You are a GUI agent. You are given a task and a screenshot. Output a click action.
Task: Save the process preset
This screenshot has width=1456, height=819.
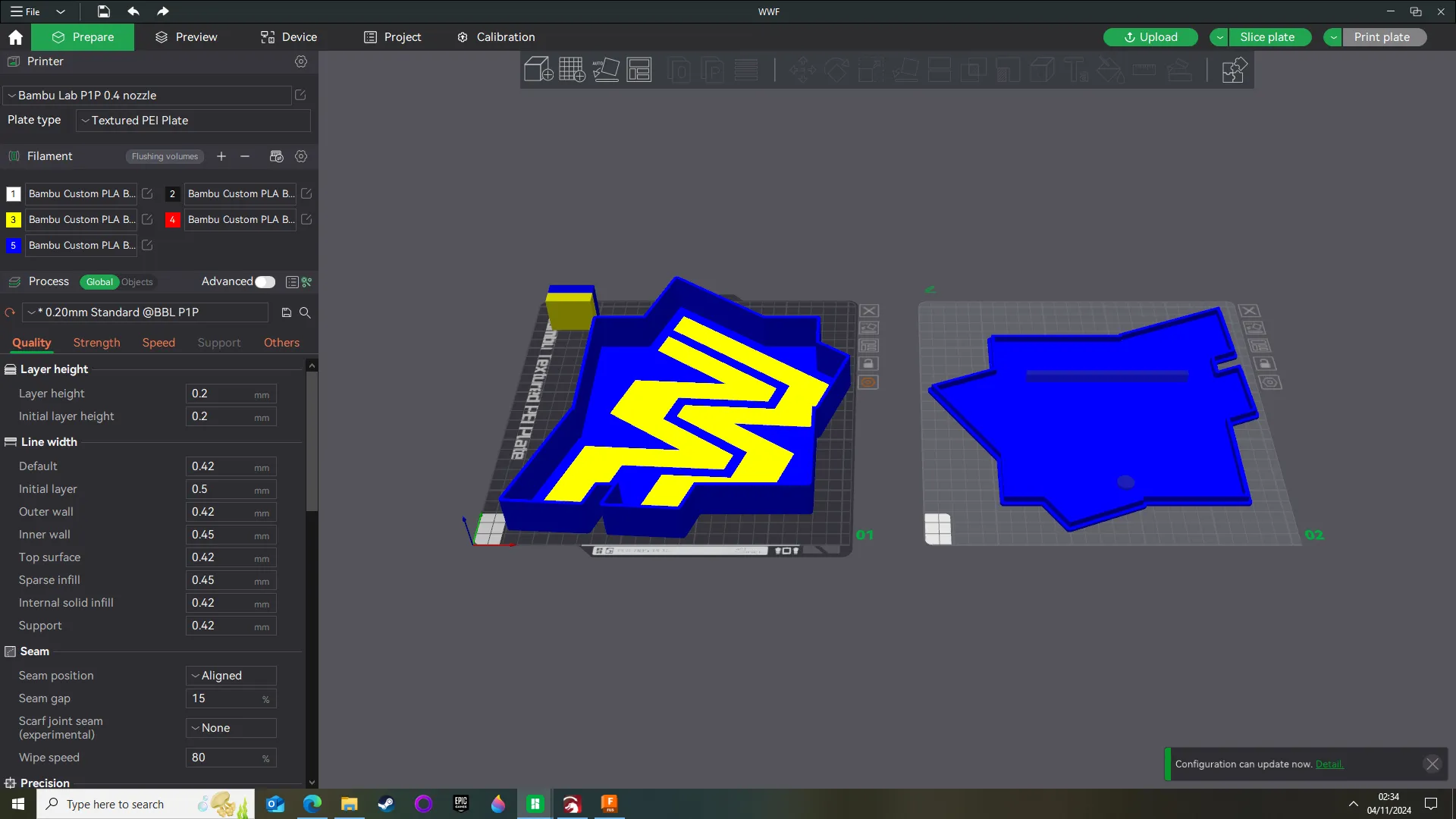pos(287,312)
